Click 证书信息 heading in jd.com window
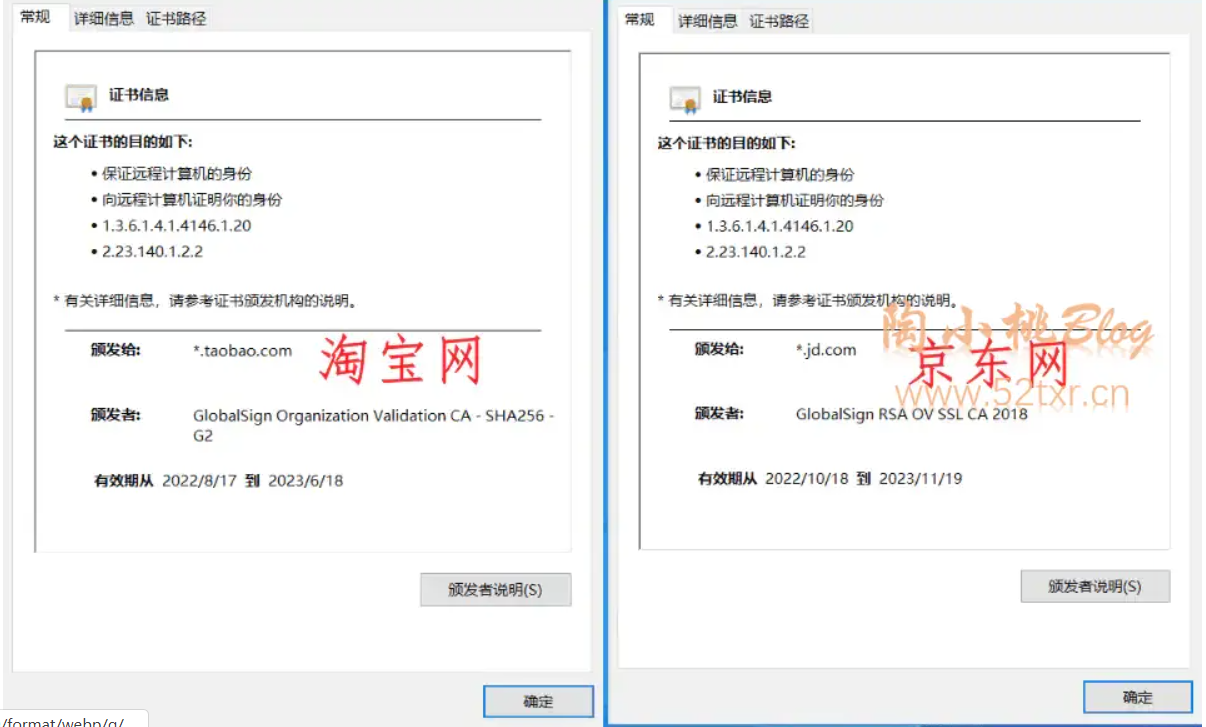 (x=742, y=97)
